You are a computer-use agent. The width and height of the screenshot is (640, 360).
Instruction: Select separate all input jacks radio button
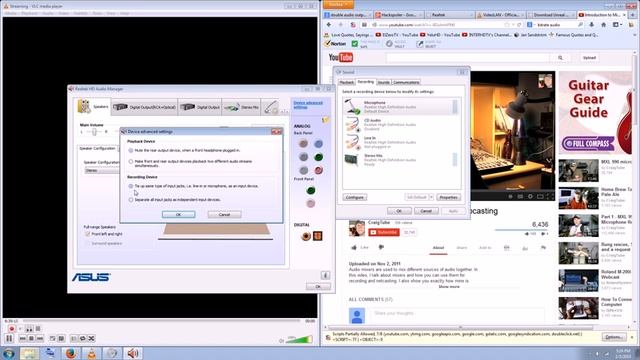[x=131, y=200]
